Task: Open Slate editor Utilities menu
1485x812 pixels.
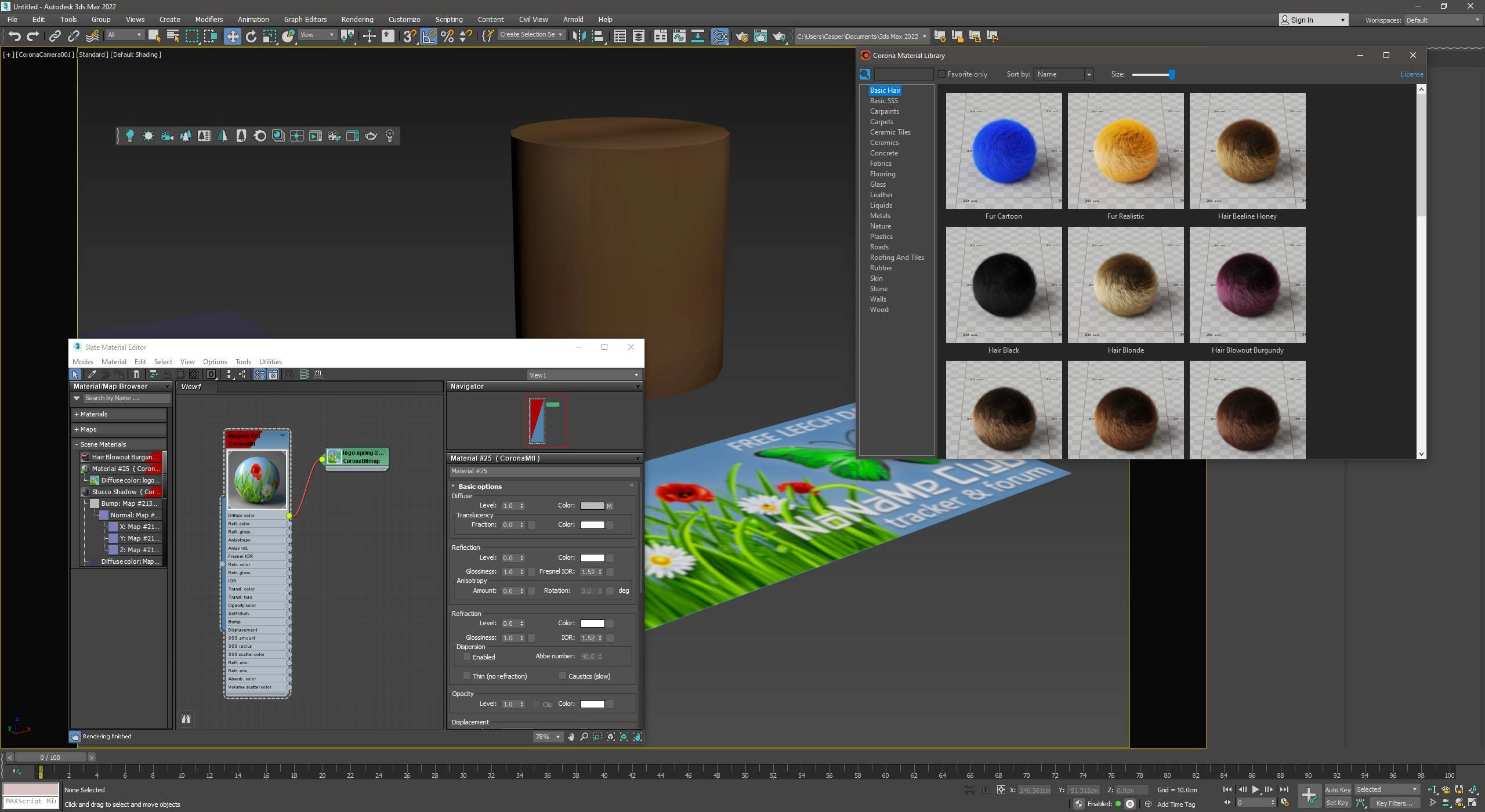Action: [x=270, y=362]
